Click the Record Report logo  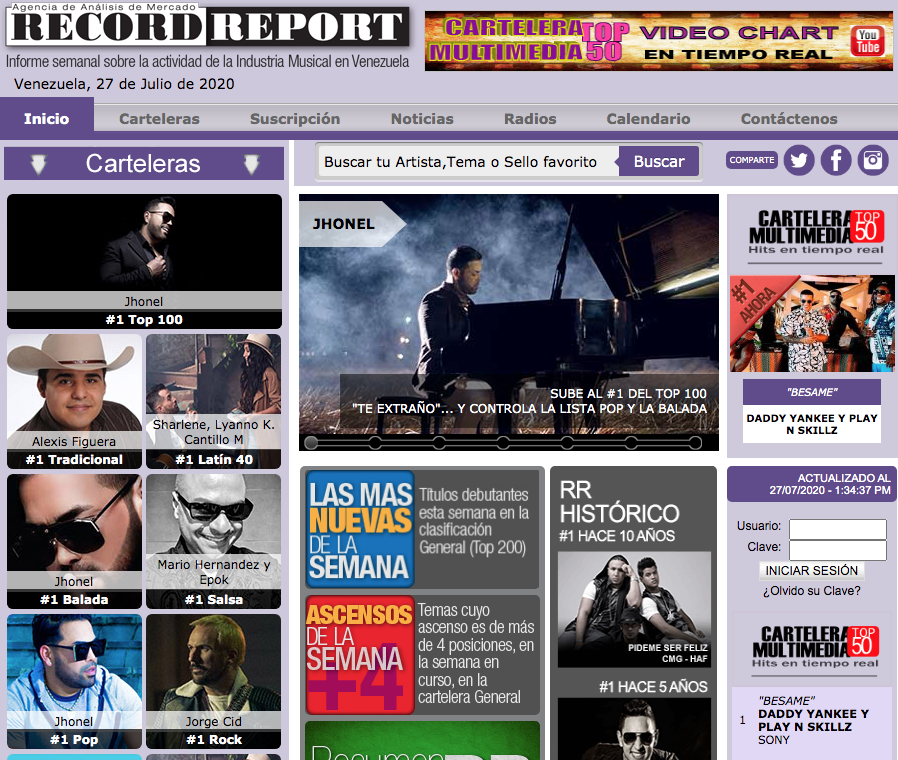click(x=207, y=27)
